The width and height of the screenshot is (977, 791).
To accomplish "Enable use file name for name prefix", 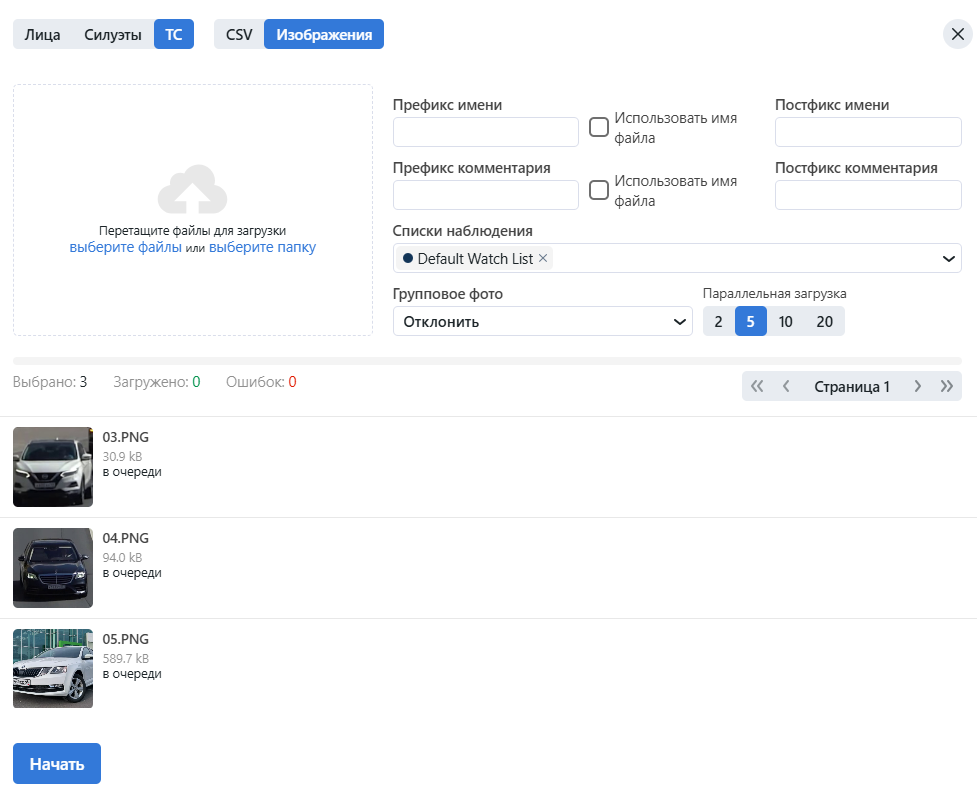I will [x=599, y=127].
